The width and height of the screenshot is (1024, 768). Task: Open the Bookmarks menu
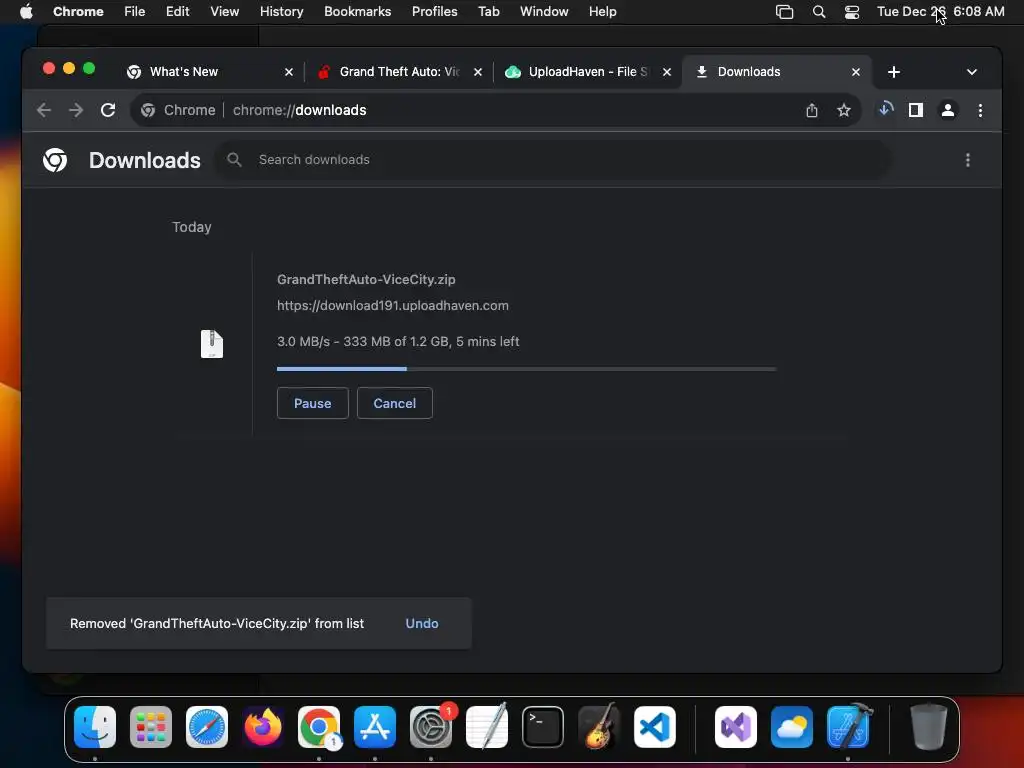click(x=357, y=12)
